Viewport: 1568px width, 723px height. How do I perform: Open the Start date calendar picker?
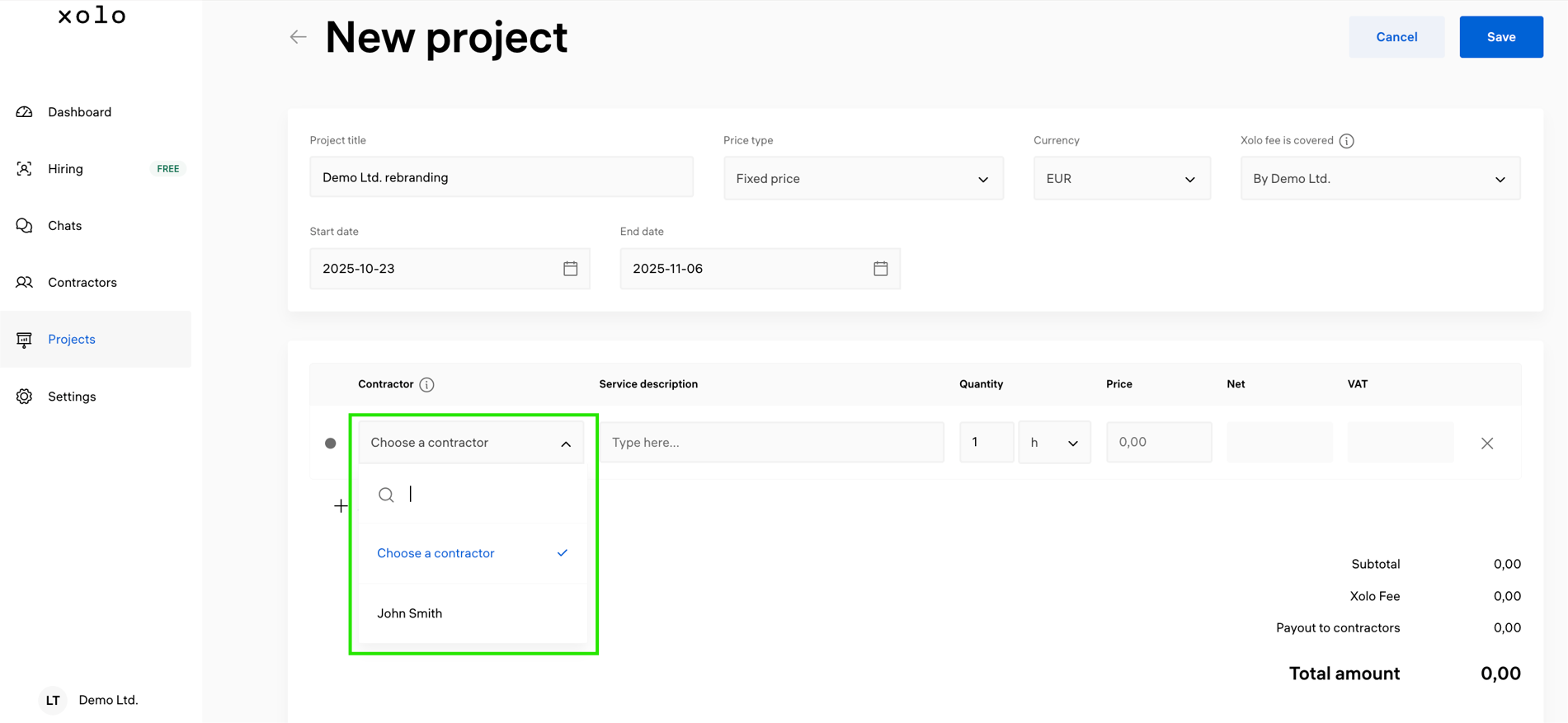coord(570,269)
